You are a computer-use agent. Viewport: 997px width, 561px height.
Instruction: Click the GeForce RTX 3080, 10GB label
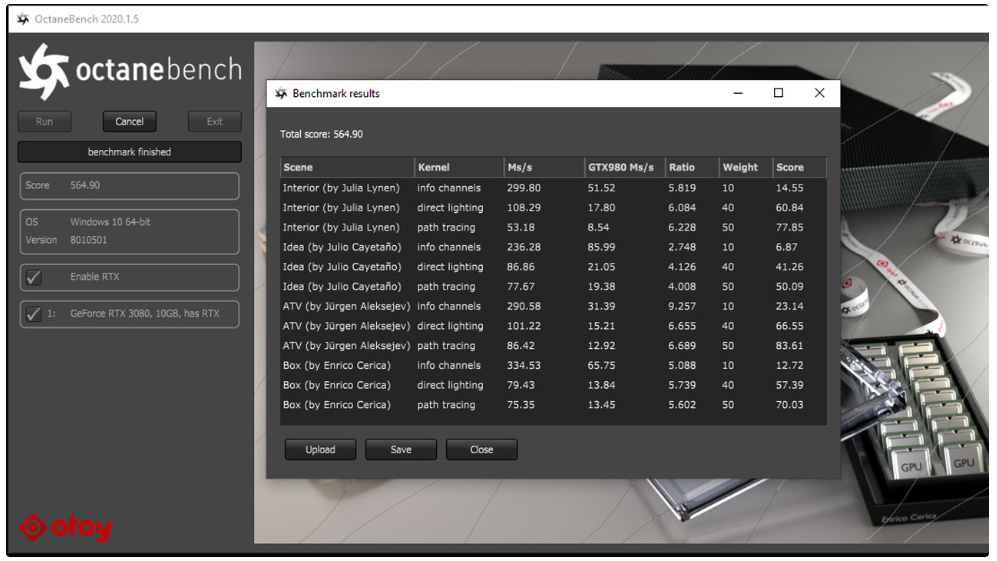(144, 314)
